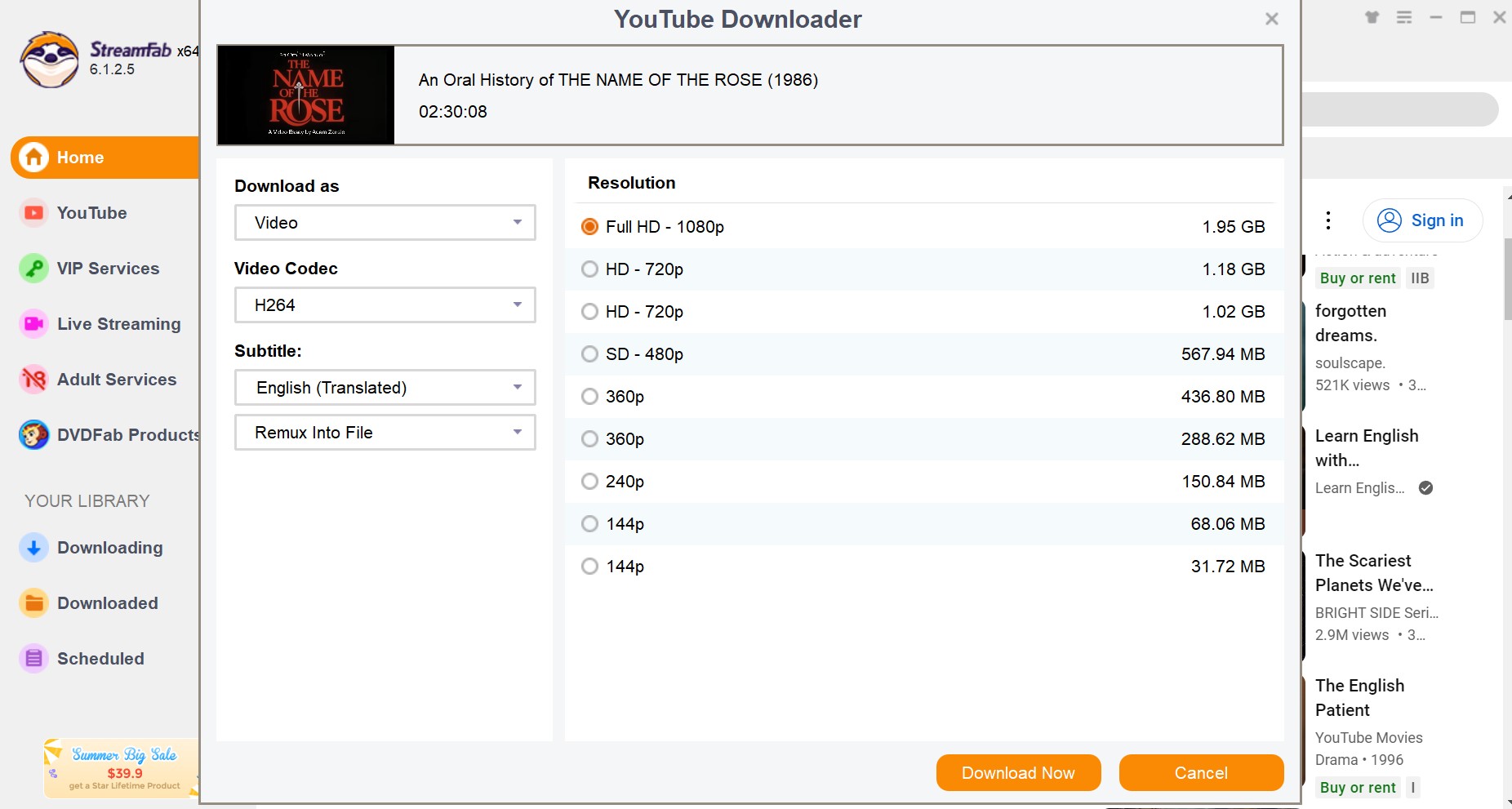Open the three-dot YouTube settings menu
The height and width of the screenshot is (809, 1512).
1328,220
